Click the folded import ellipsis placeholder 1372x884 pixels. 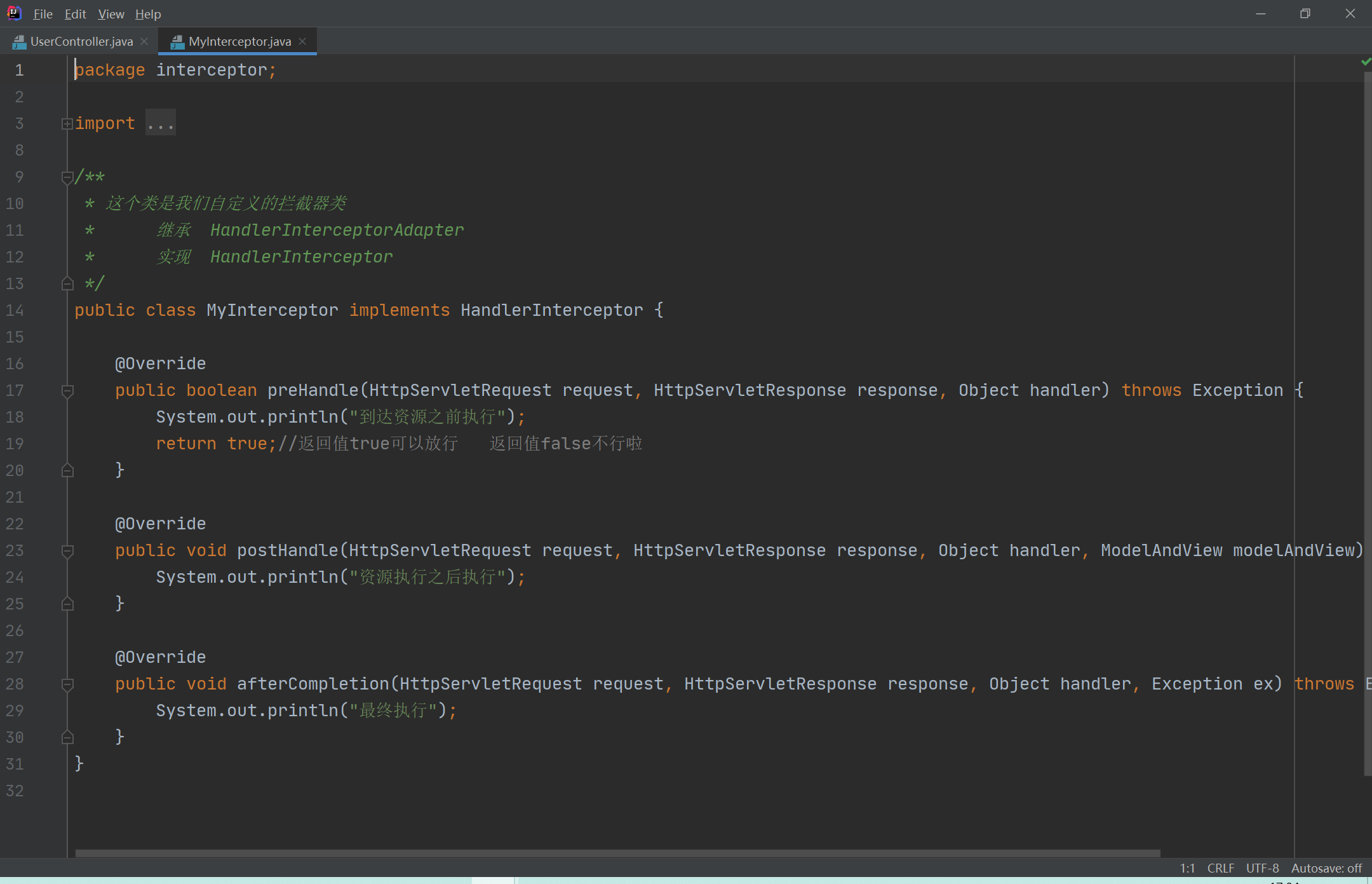tap(160, 123)
